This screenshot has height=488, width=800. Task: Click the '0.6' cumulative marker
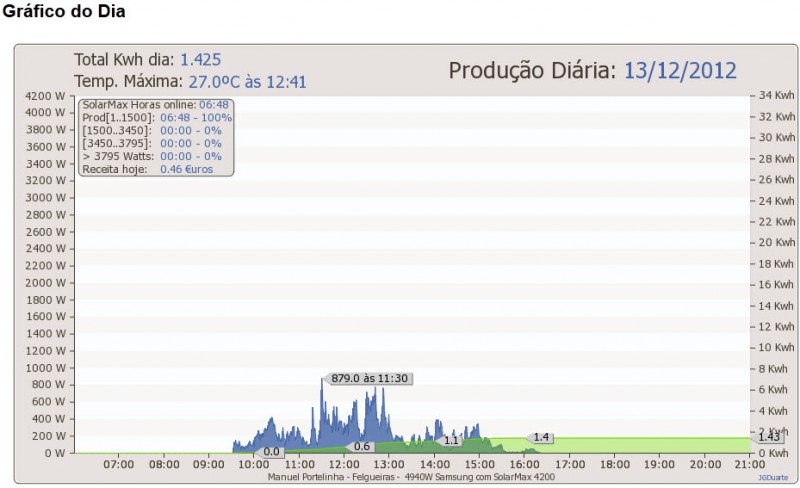[x=361, y=447]
